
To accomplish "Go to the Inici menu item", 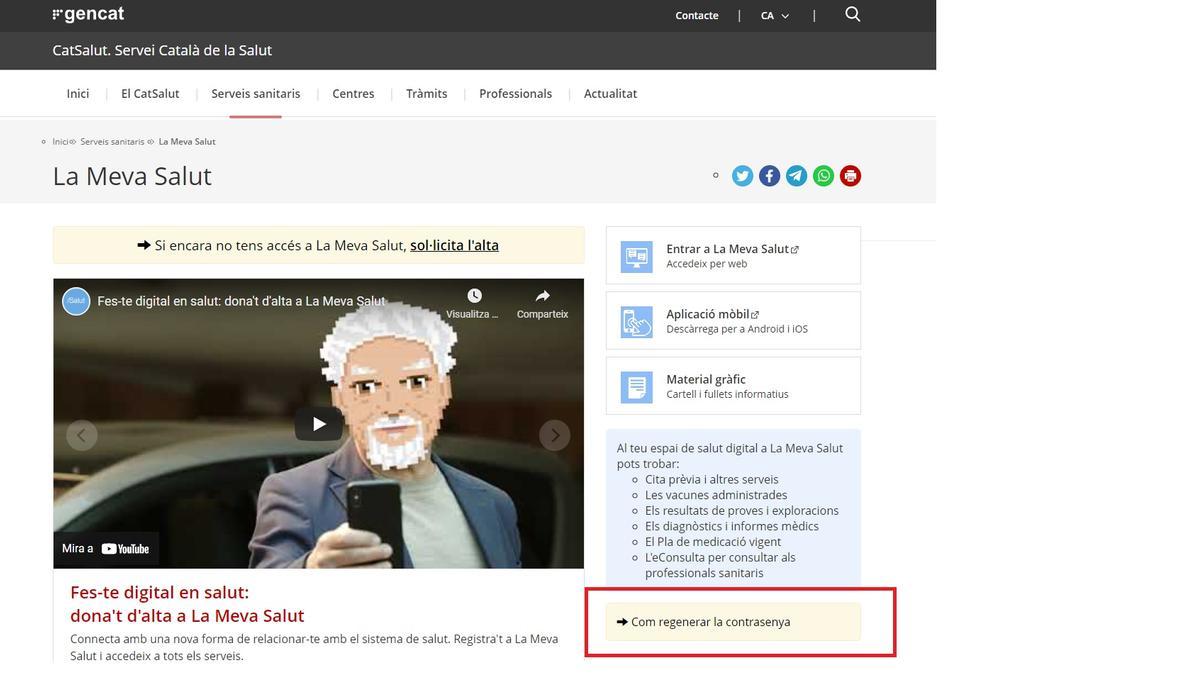I will [77, 93].
